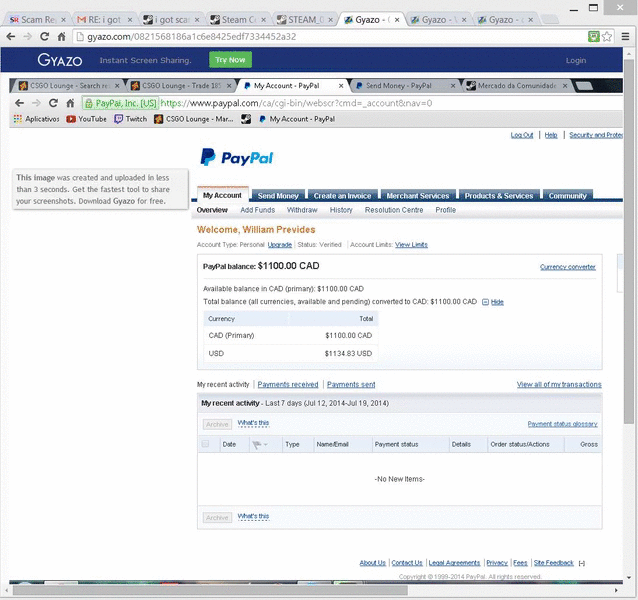Viewport: 638px width, 600px height.
Task: Close the active Gyazo tab
Action: point(397,20)
